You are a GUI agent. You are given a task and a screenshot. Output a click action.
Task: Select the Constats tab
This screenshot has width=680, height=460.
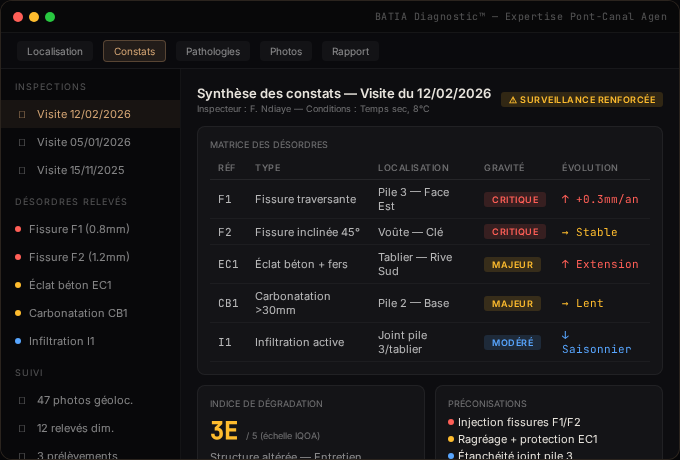(134, 51)
